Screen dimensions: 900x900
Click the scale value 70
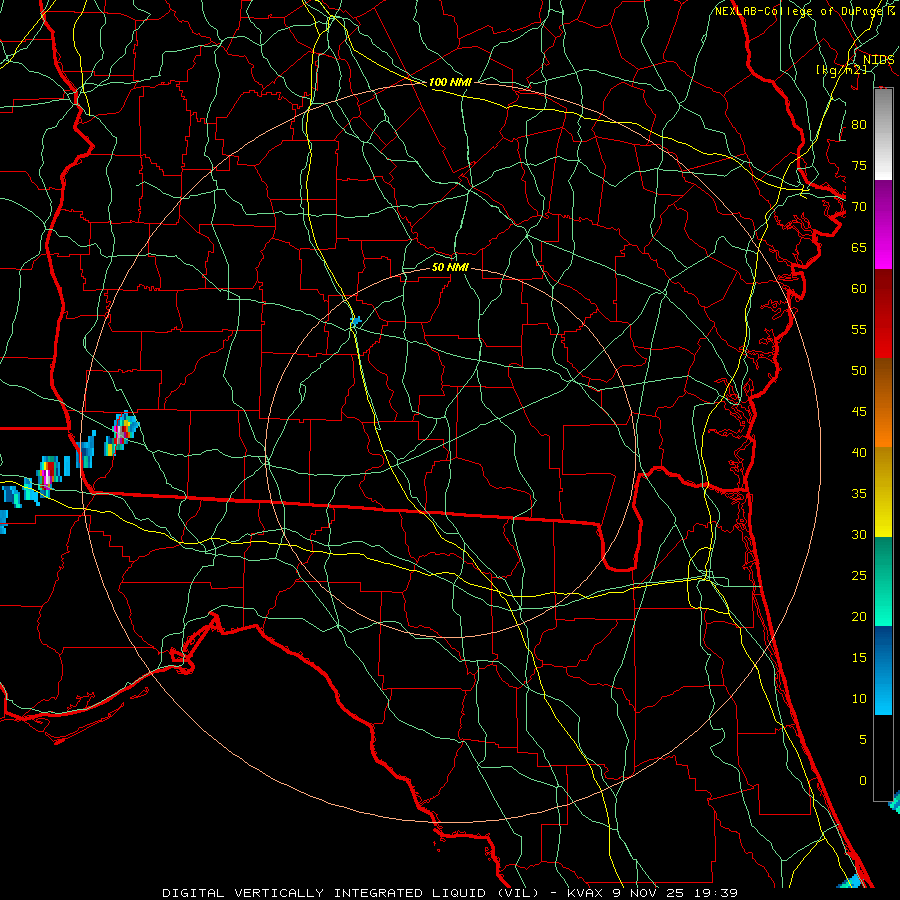pos(859,207)
